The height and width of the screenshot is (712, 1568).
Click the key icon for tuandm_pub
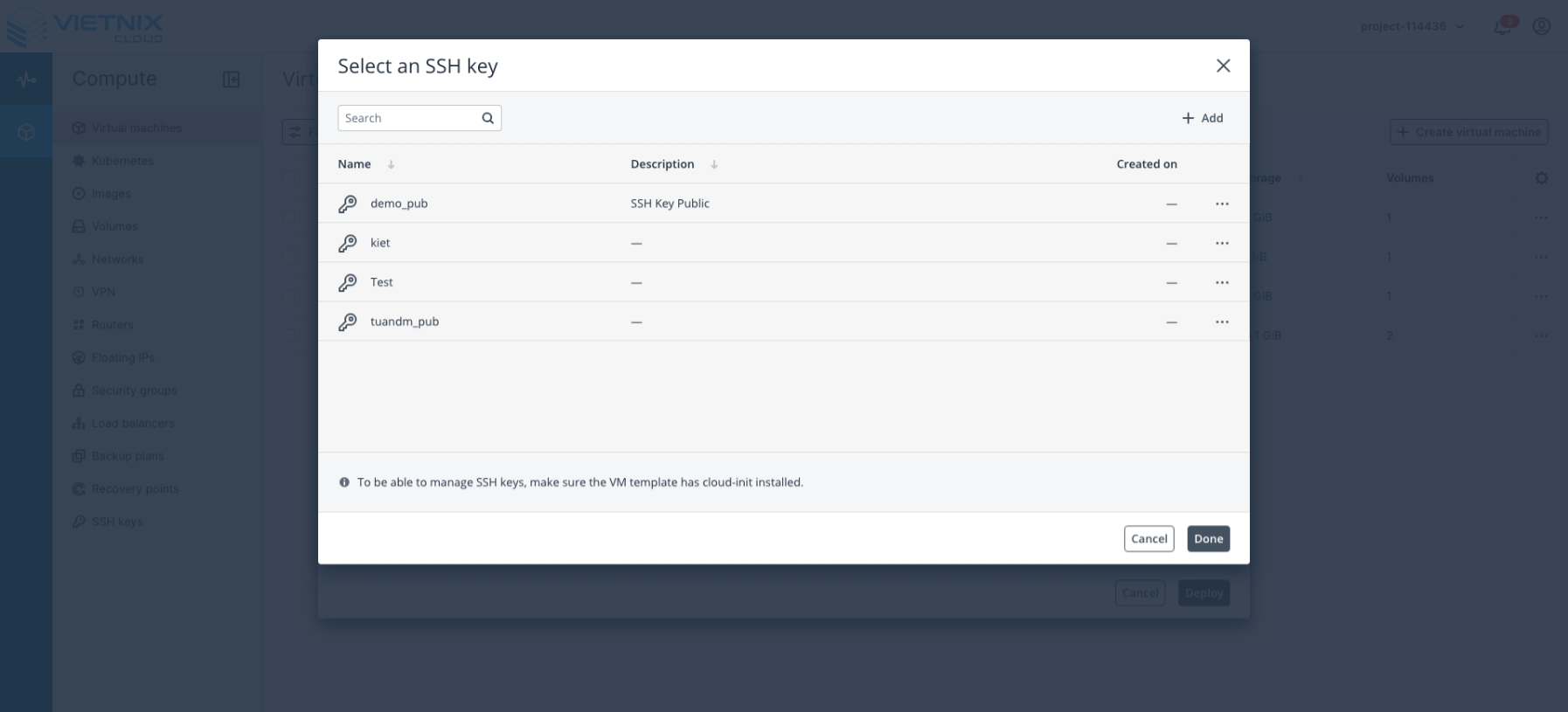click(348, 321)
